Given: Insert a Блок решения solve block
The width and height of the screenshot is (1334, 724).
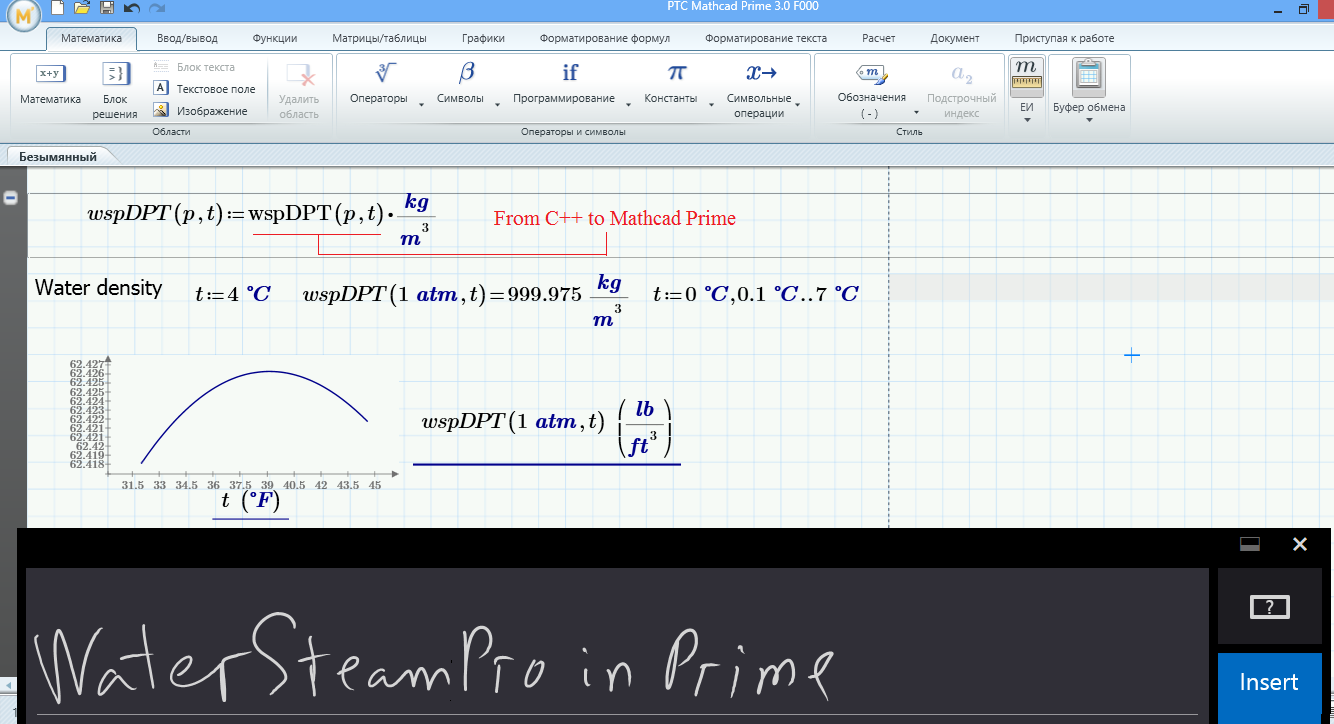Looking at the screenshot, I should point(116,90).
